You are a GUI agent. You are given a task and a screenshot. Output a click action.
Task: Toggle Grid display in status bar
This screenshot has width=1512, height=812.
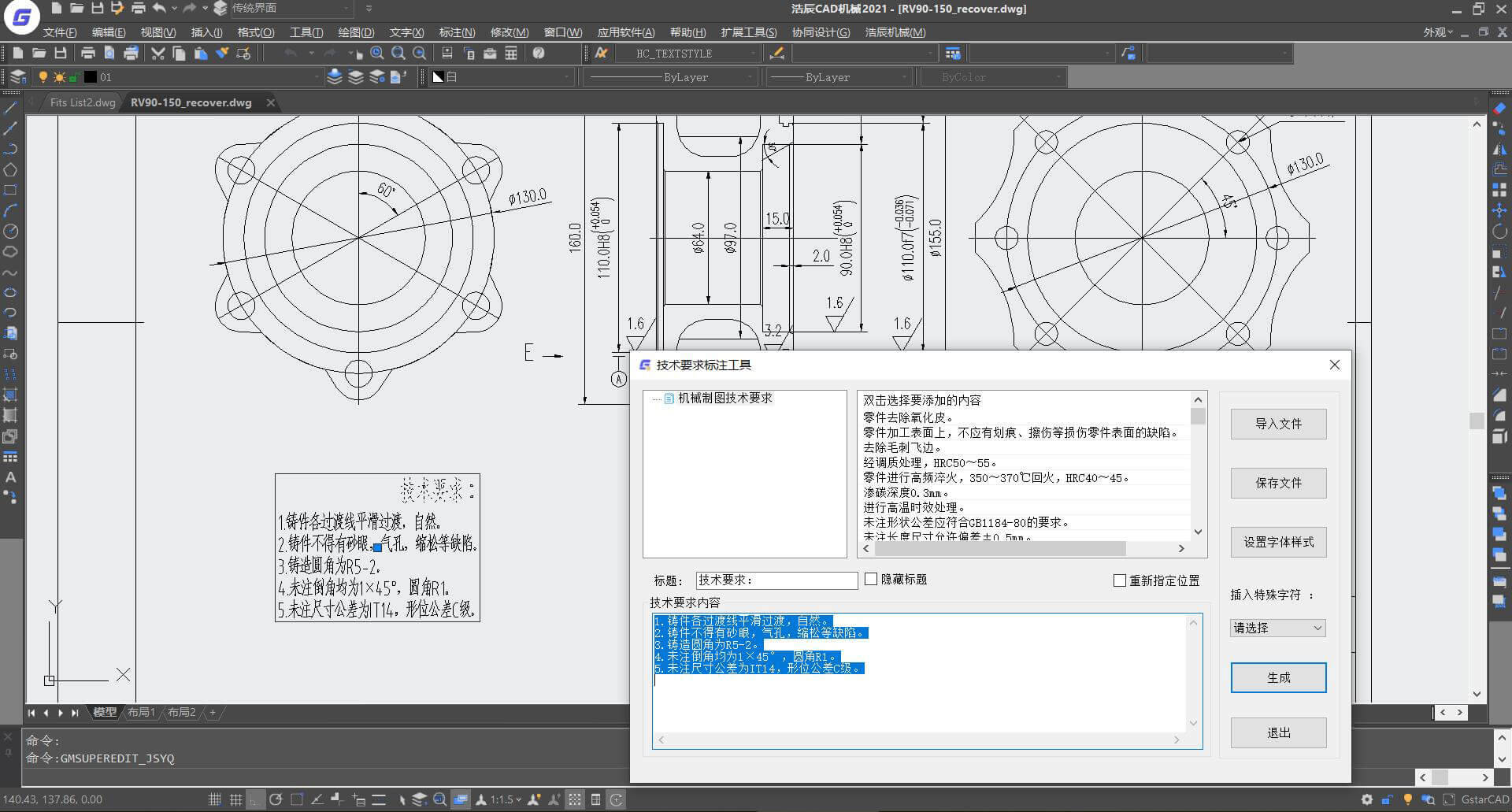point(235,799)
